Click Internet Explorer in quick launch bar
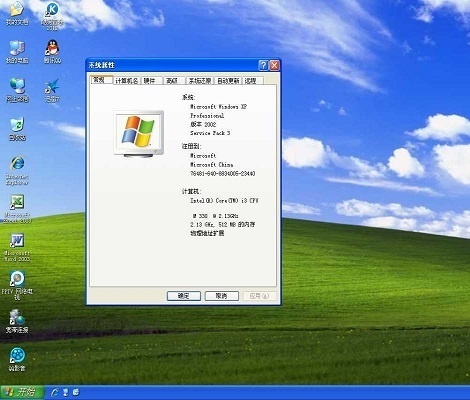 click(x=54, y=392)
